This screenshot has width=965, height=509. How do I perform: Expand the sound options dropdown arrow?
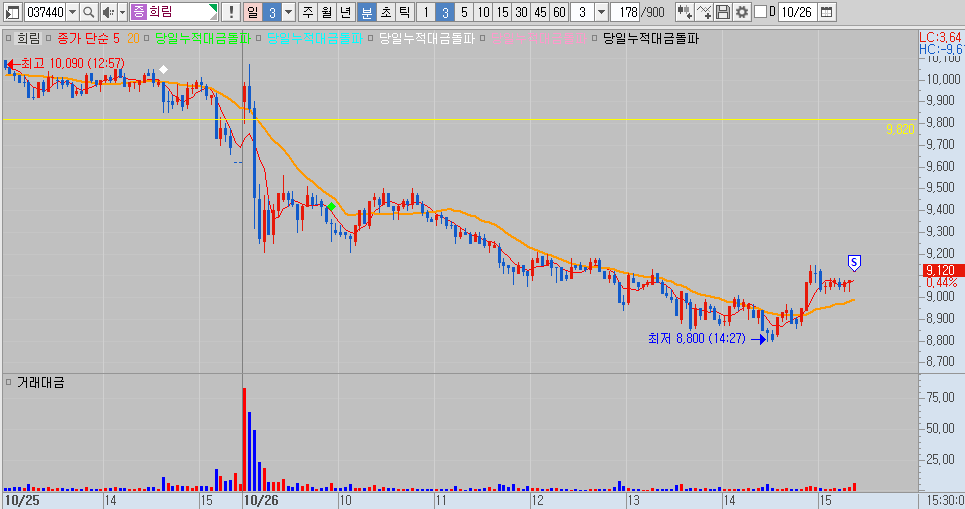(x=122, y=12)
